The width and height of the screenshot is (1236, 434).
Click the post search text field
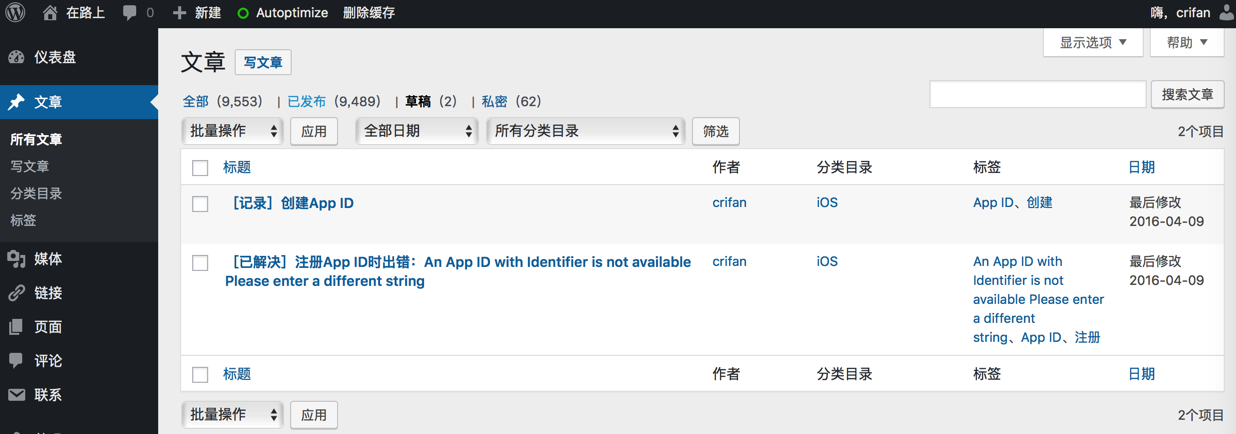1037,94
